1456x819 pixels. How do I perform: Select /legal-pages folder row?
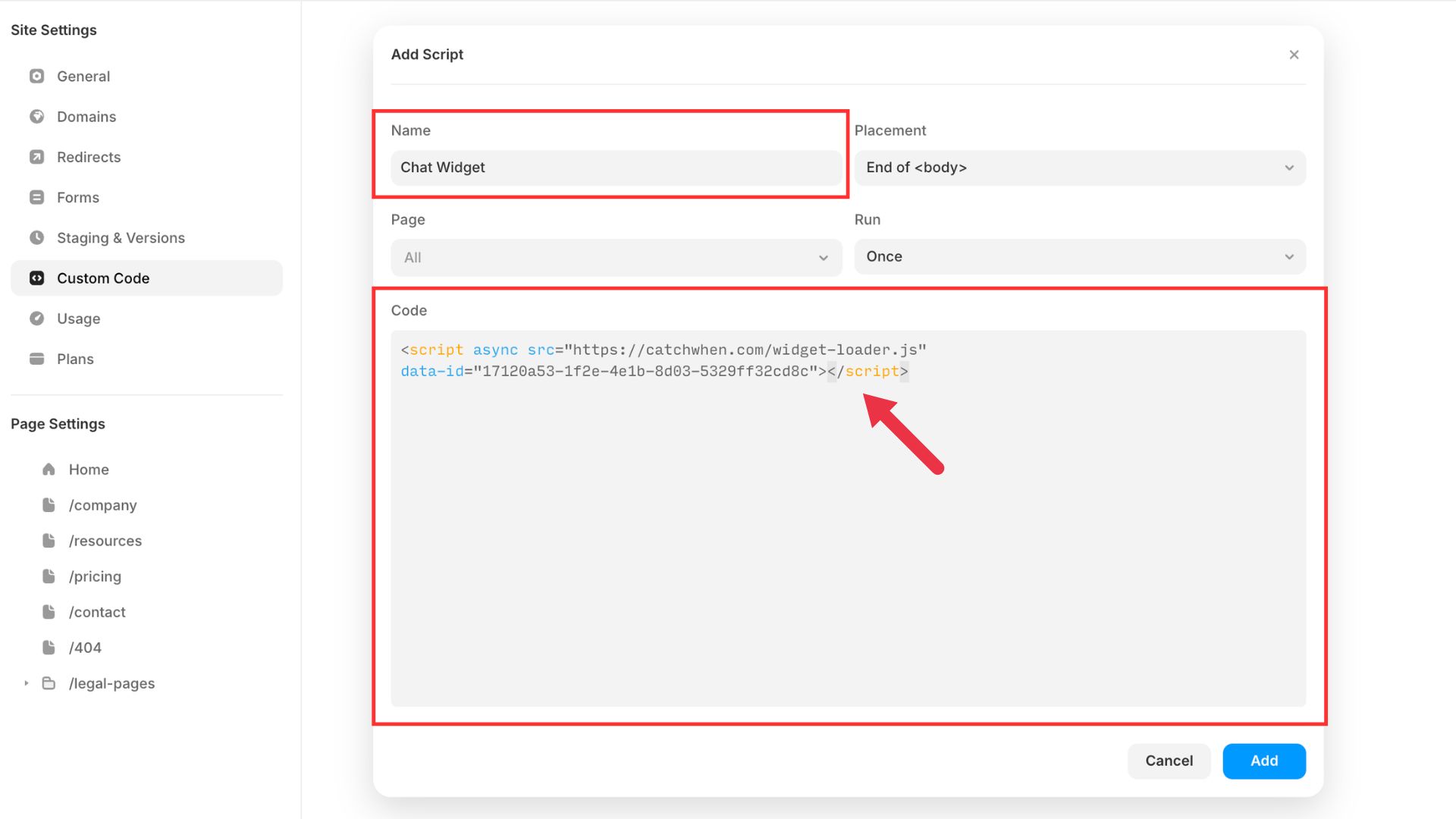(146, 683)
